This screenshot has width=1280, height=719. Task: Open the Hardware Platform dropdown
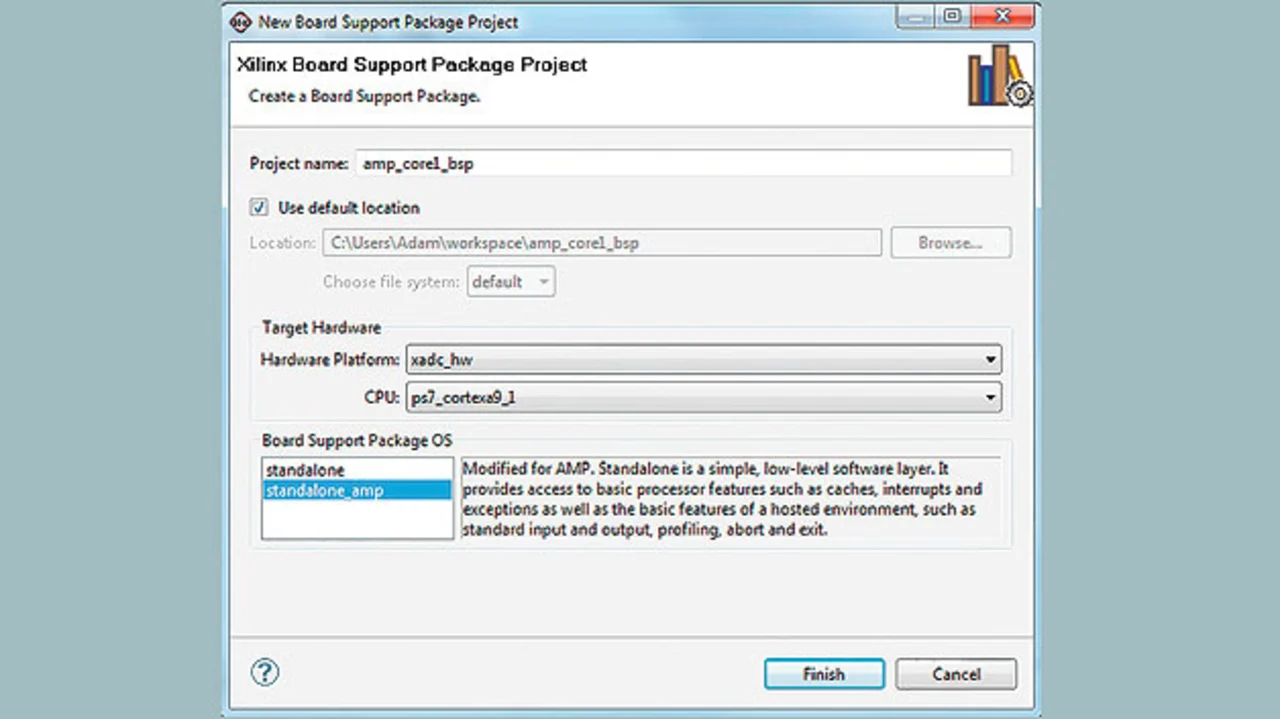pyautogui.click(x=703, y=359)
